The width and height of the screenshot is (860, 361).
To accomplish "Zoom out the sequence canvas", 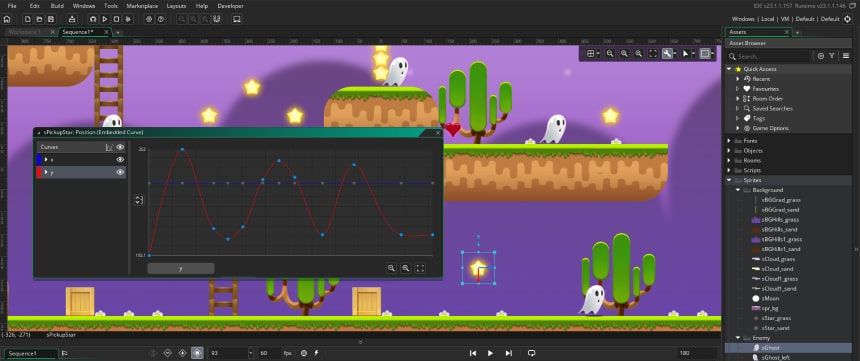I will [610, 53].
